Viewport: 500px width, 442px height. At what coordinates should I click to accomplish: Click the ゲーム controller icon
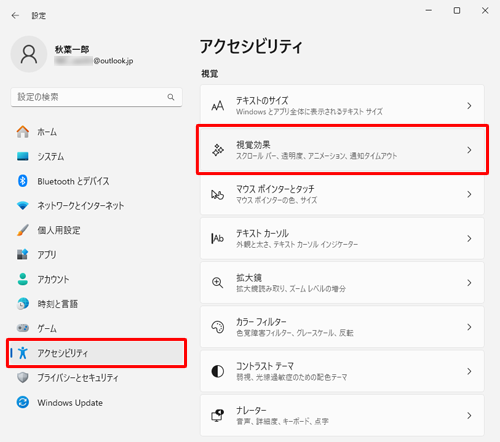click(23, 328)
